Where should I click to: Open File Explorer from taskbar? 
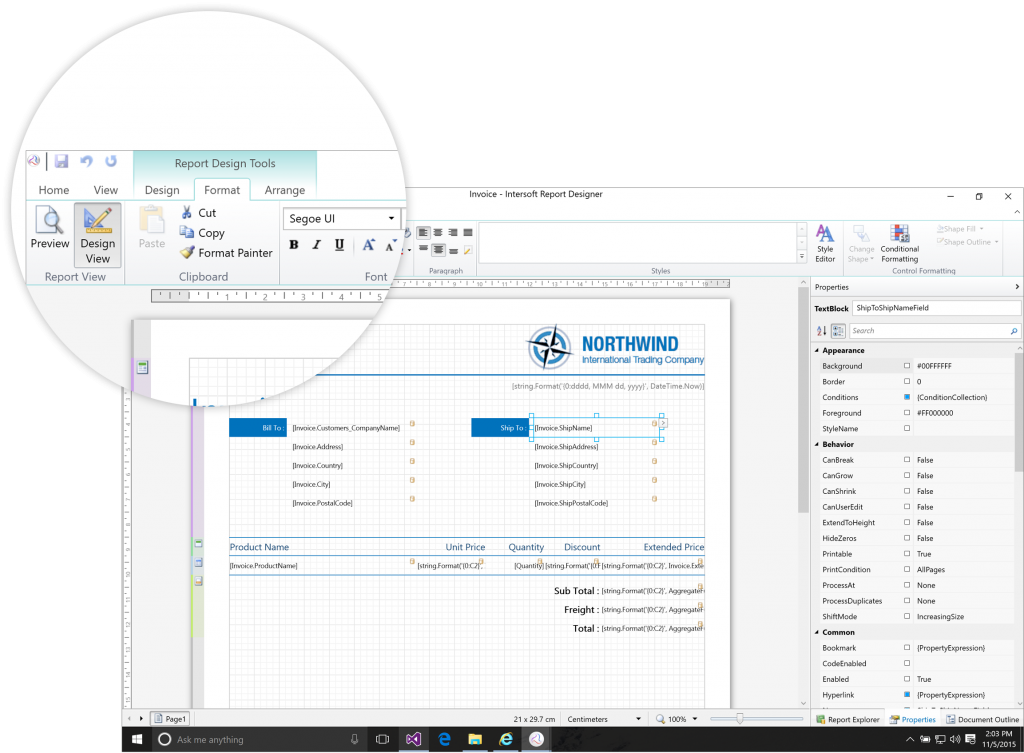coord(475,739)
